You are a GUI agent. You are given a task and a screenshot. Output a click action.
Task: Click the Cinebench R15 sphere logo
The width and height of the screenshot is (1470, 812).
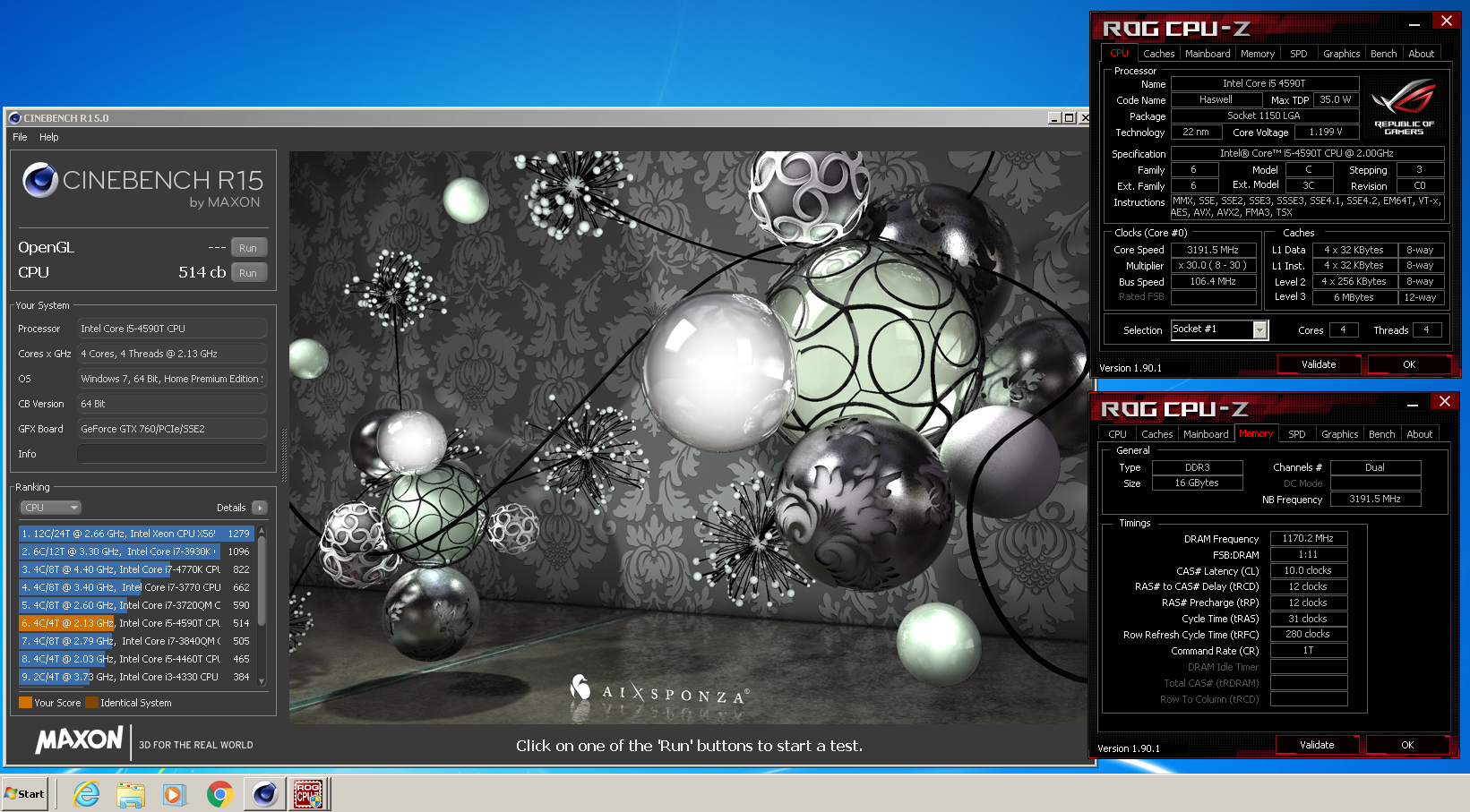pos(40,180)
